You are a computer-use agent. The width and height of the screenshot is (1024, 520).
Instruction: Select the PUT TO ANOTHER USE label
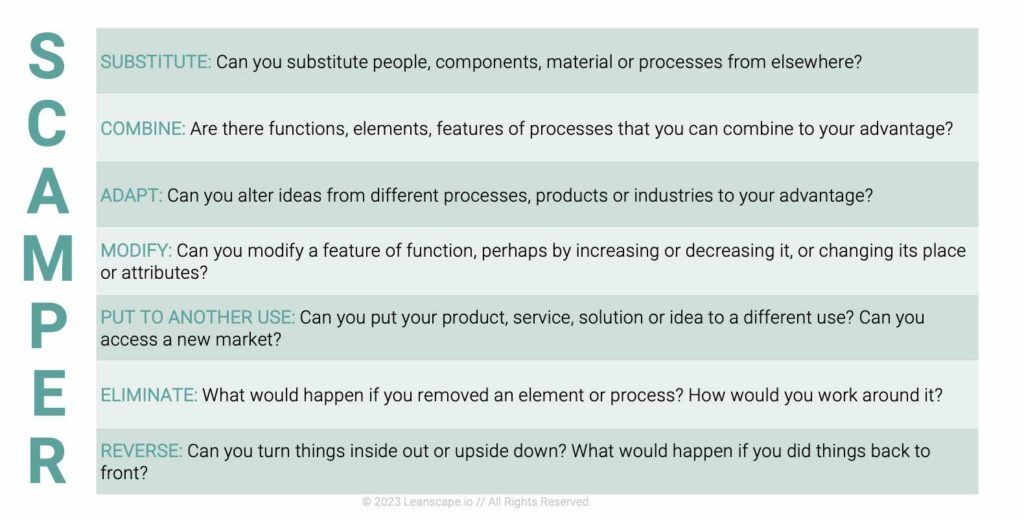point(197,317)
